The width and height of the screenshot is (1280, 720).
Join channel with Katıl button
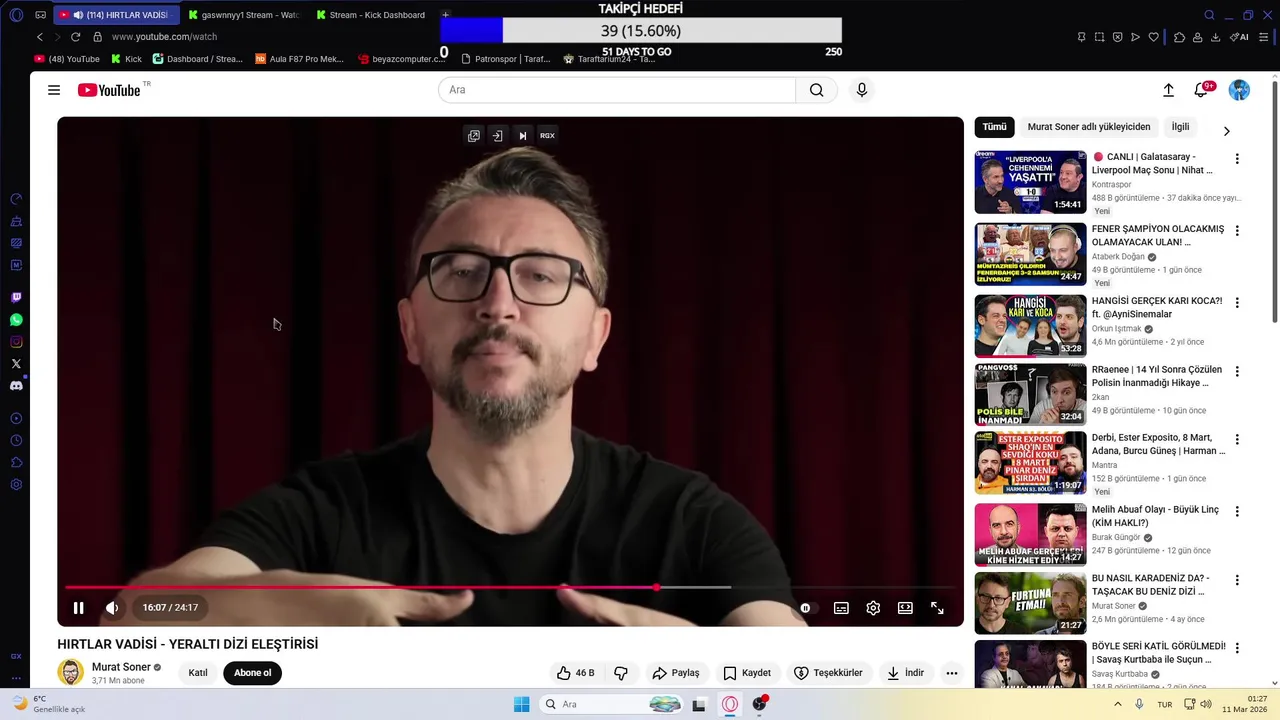(x=198, y=673)
